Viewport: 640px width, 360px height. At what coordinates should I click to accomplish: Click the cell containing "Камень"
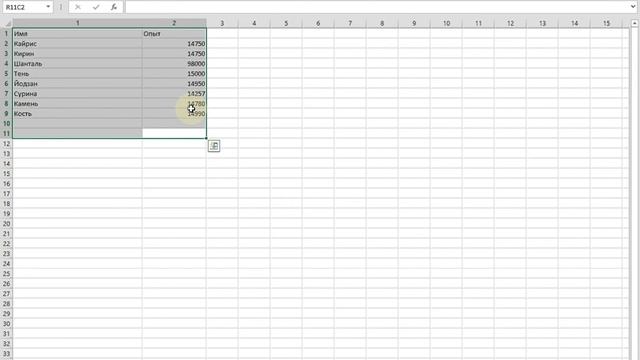(x=78, y=104)
